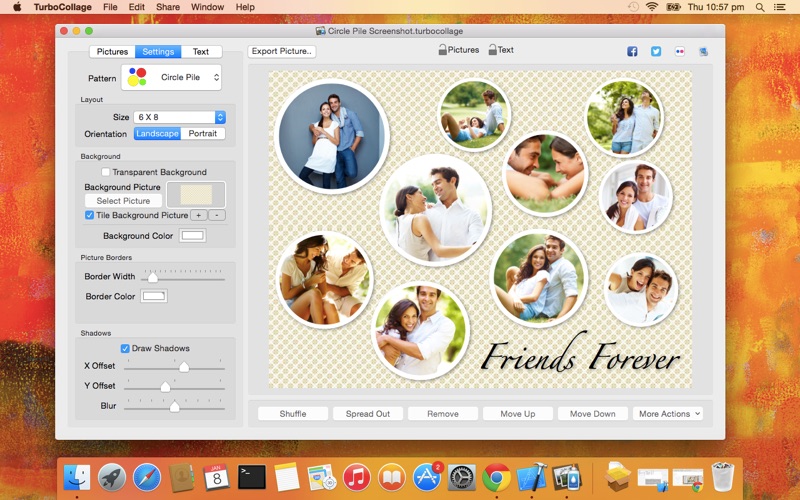Click the tile size plus button
This screenshot has height=500, width=800.
[x=198, y=215]
